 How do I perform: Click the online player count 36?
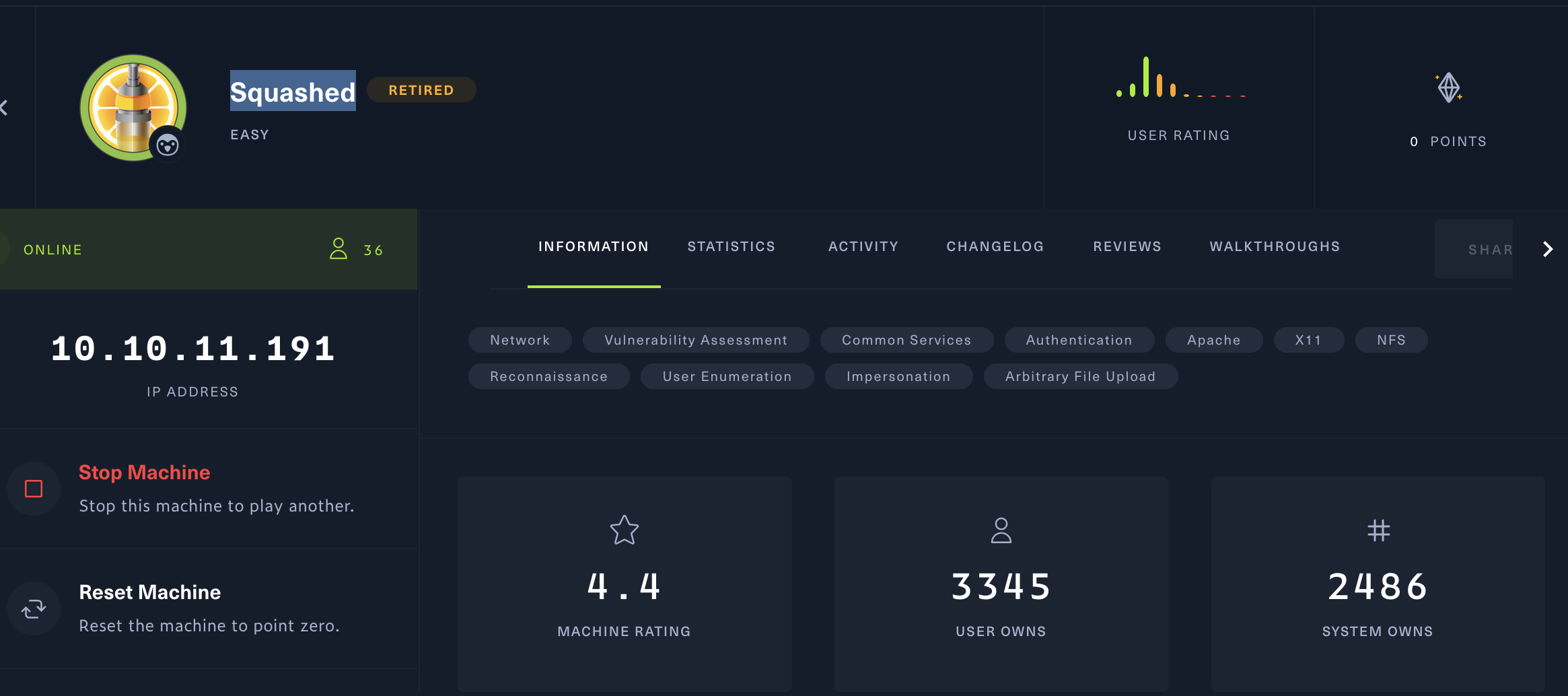373,250
